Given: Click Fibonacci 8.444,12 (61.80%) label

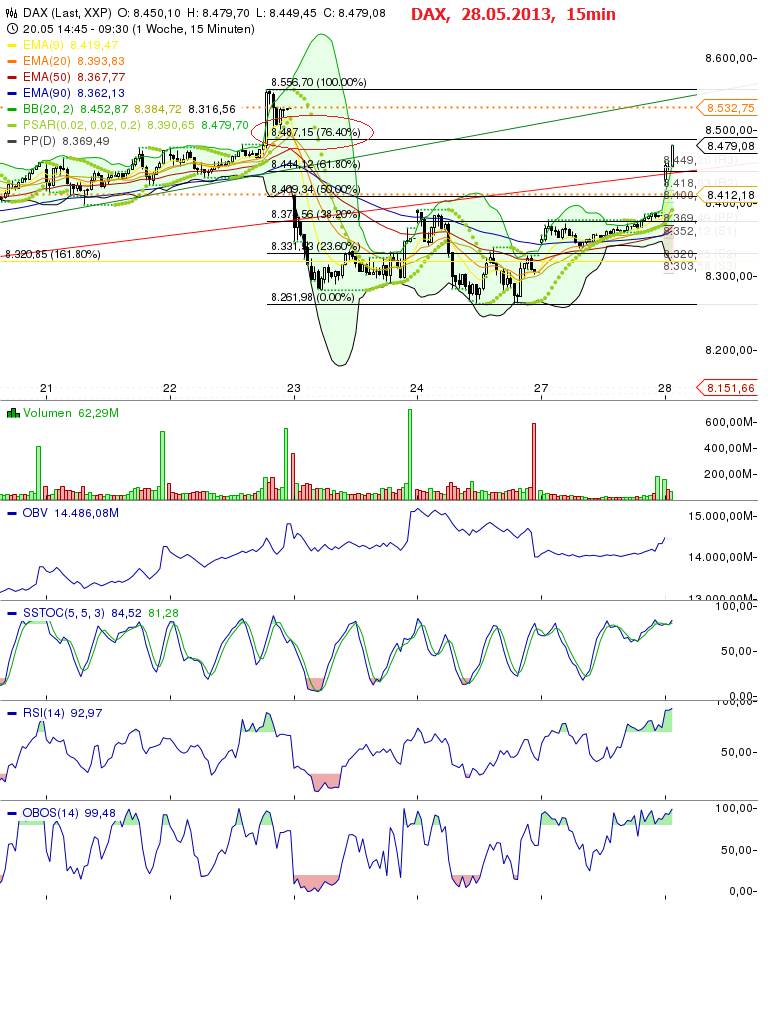Looking at the screenshot, I should (315, 164).
